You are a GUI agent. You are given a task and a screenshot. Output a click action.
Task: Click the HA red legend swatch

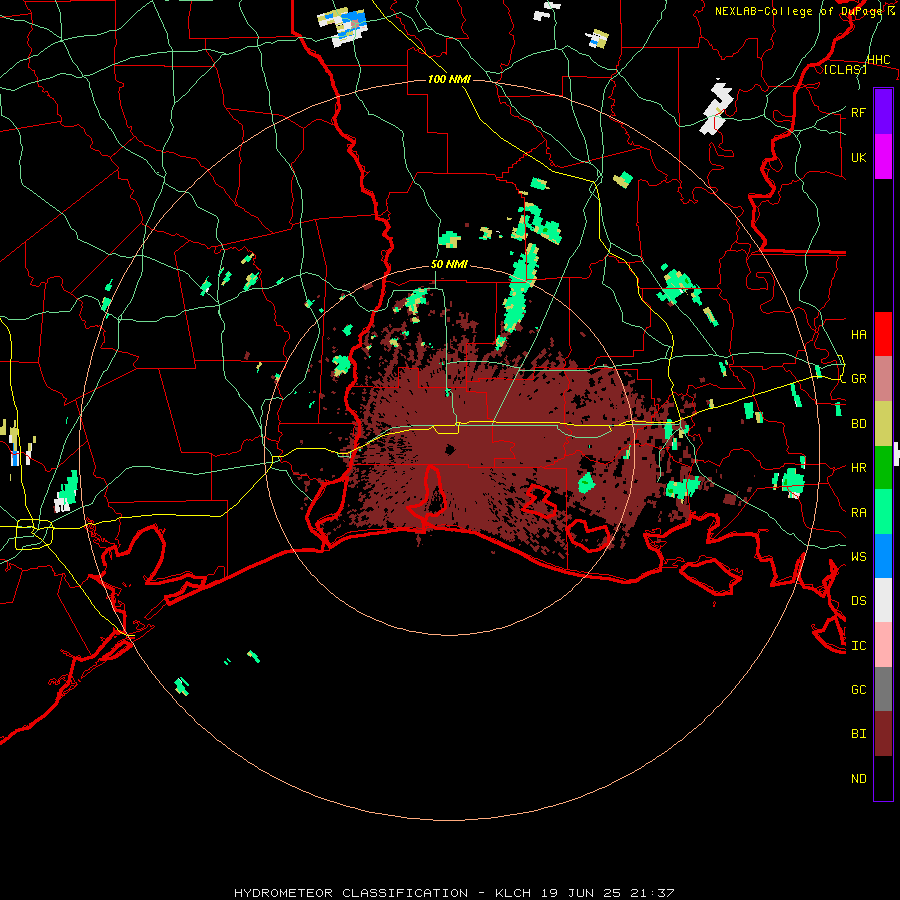[883, 334]
